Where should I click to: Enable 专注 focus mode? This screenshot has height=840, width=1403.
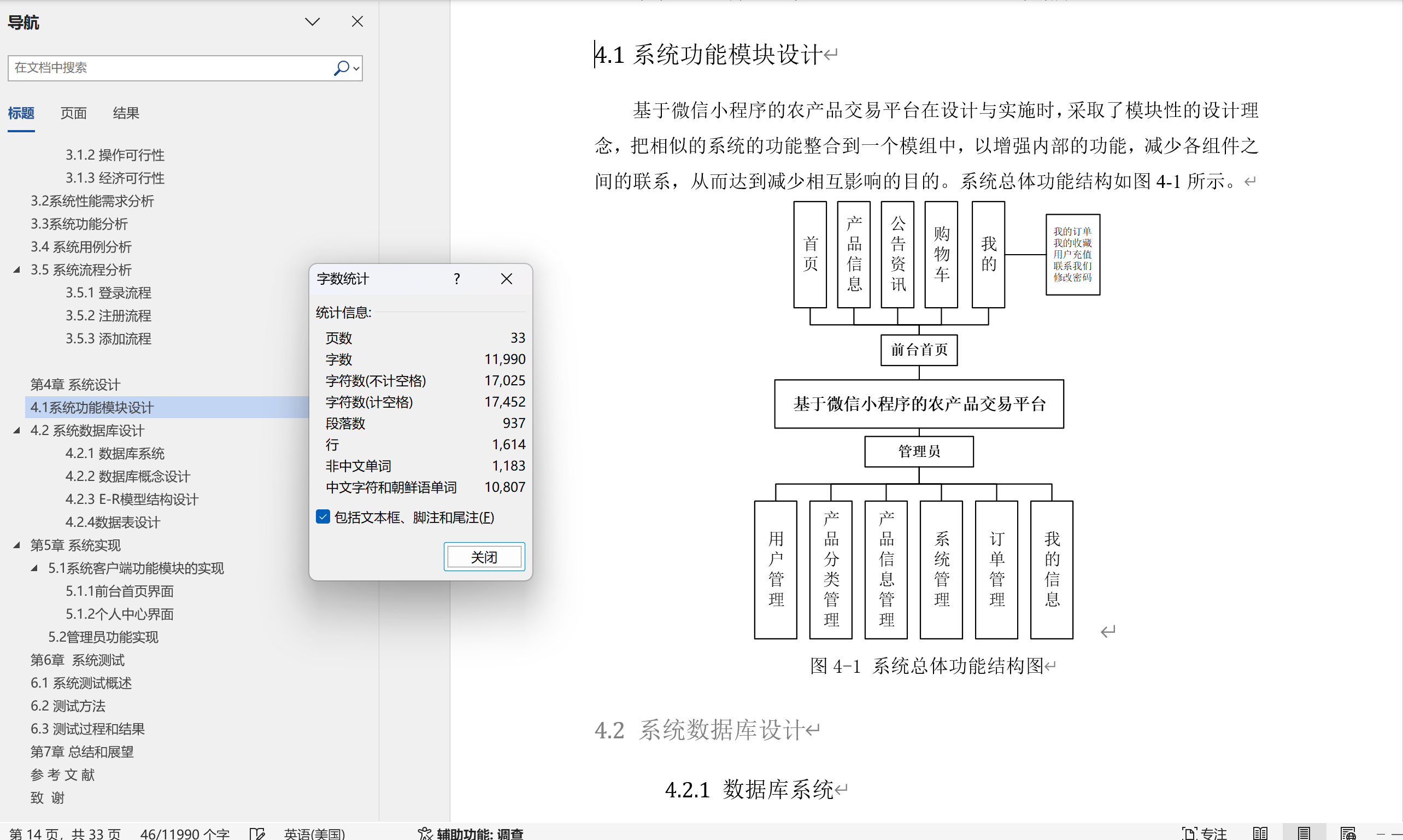[1205, 833]
